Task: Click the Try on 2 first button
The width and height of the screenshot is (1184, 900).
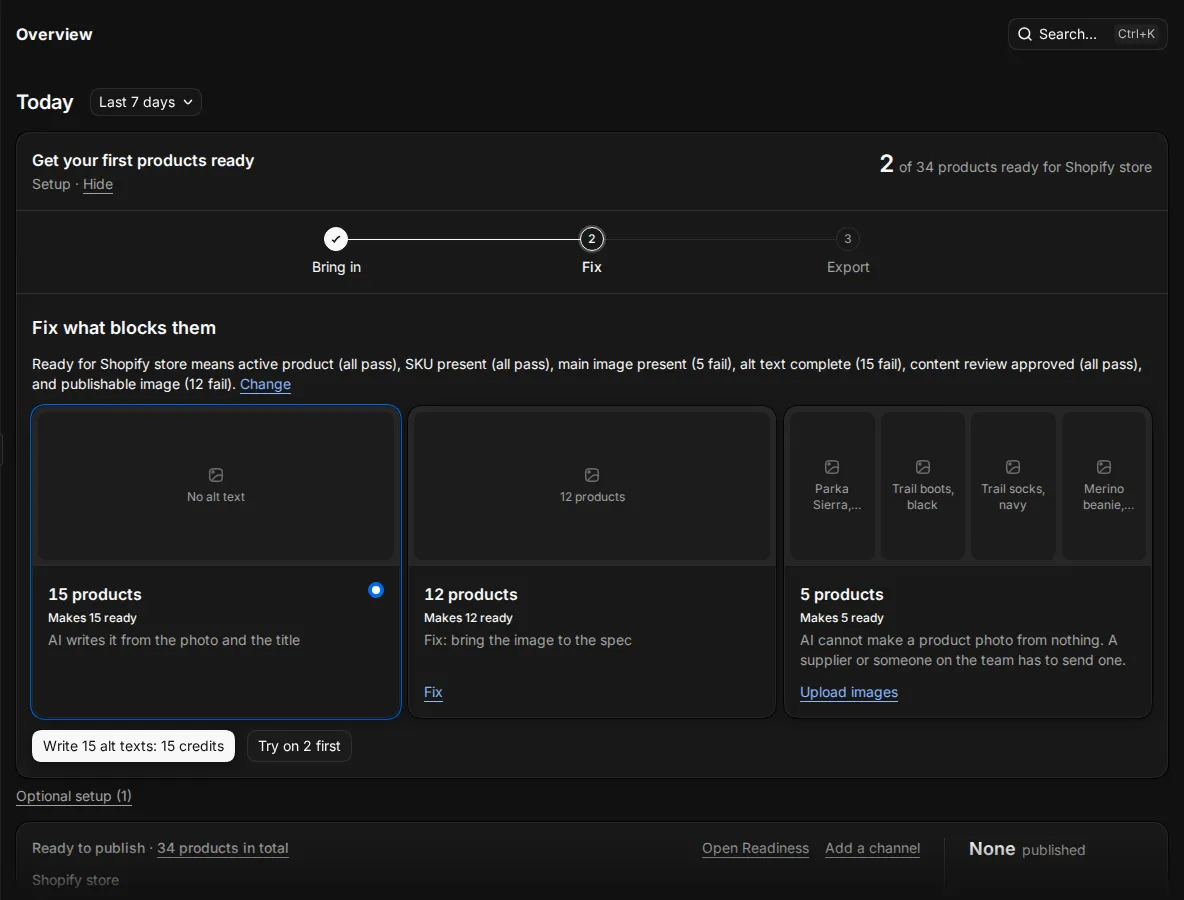Action: coord(299,746)
